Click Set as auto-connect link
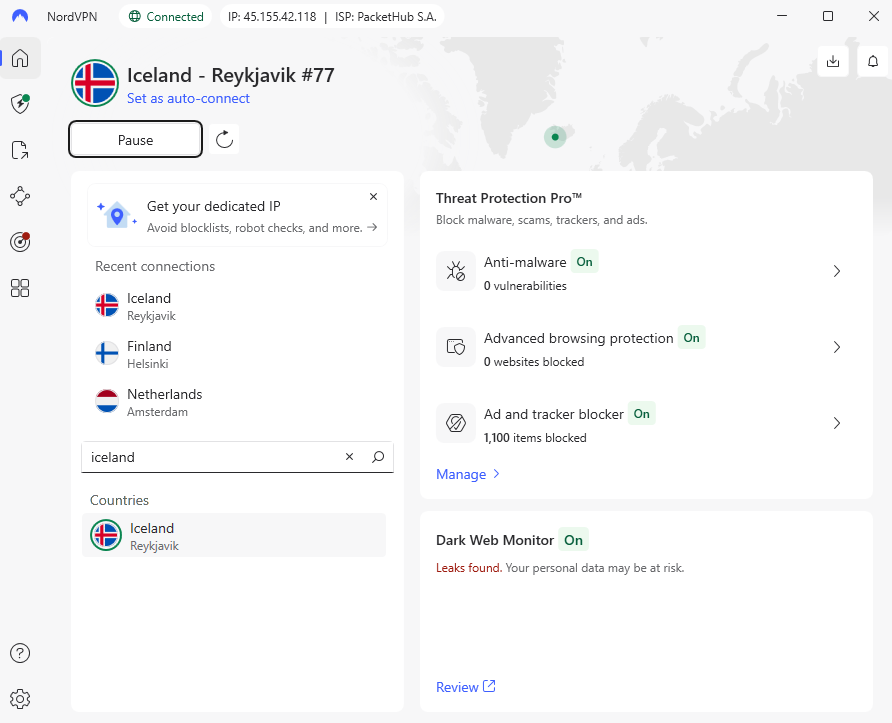892x723 pixels. [188, 98]
